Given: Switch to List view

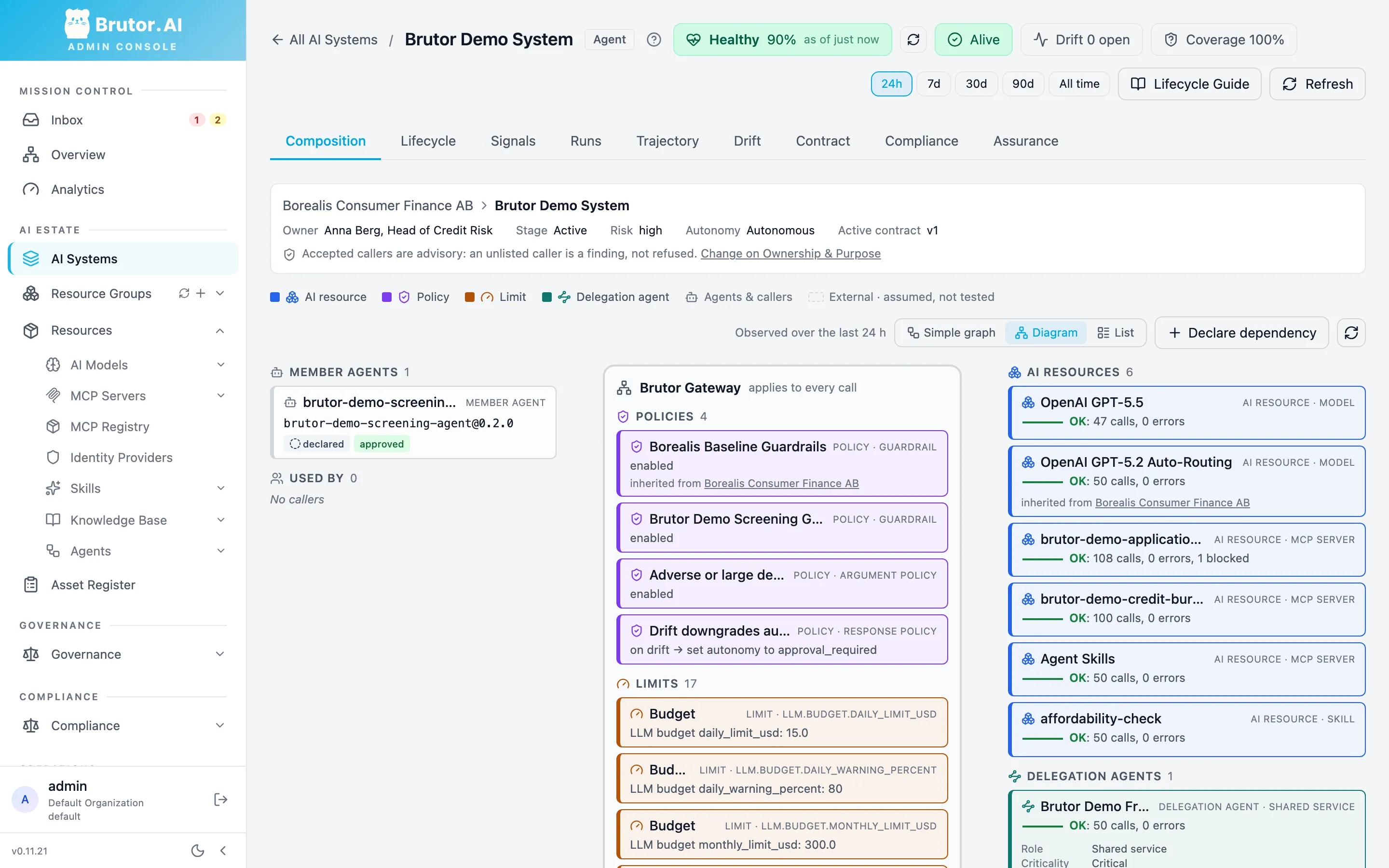Looking at the screenshot, I should [x=1115, y=332].
